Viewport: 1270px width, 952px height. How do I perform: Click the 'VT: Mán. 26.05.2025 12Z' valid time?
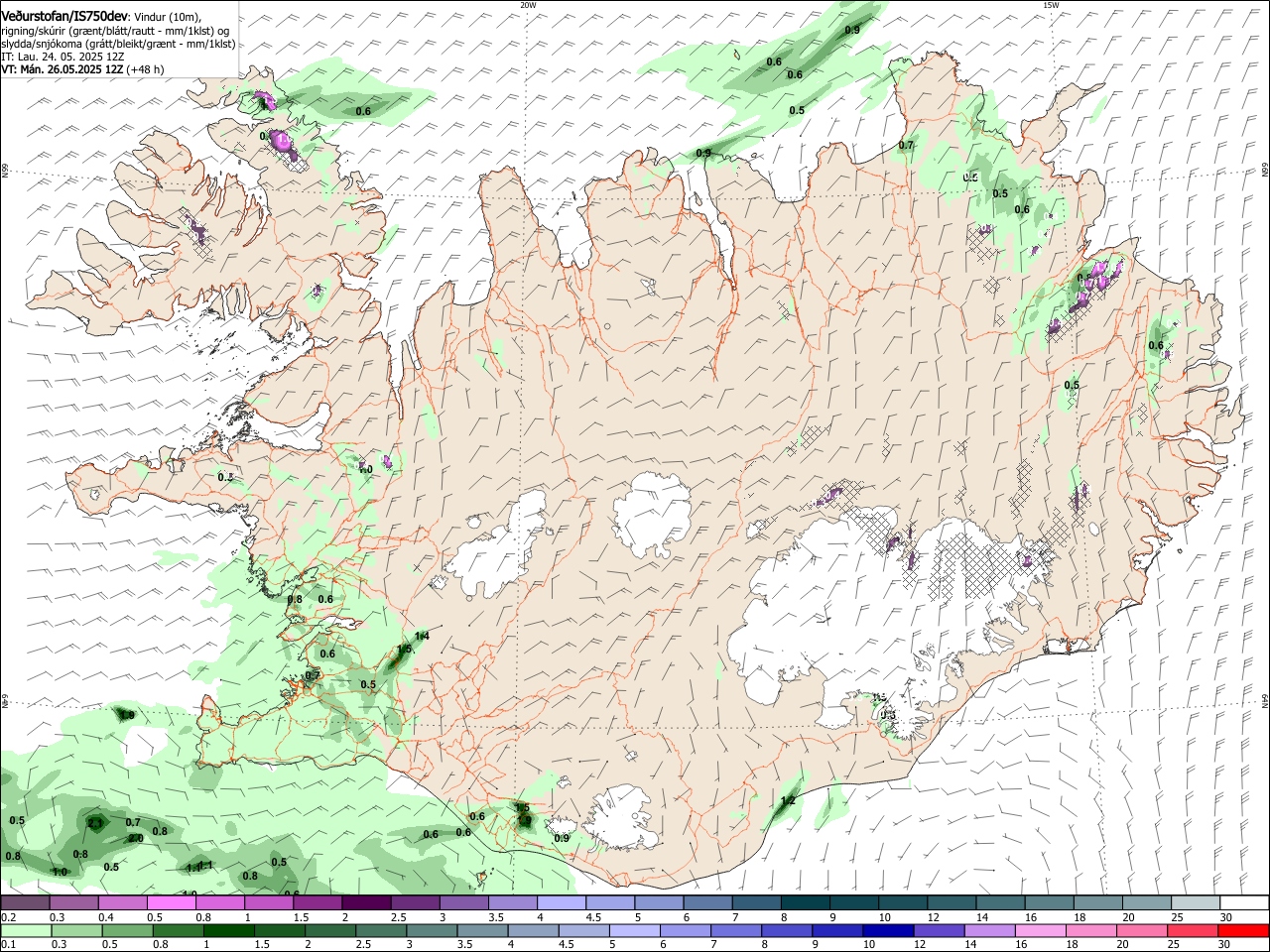tap(62, 69)
